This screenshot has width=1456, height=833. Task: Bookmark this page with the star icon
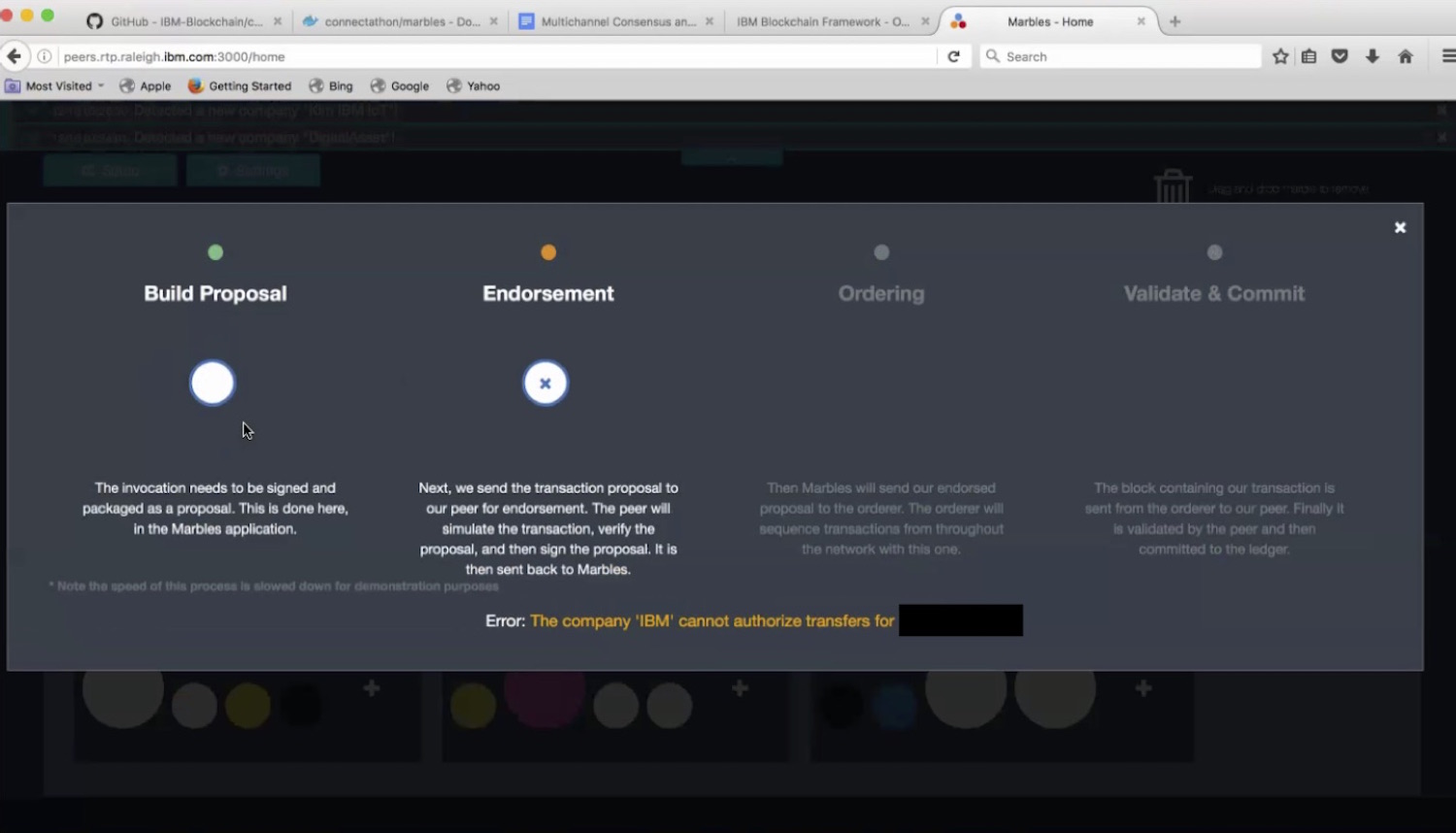coord(1280,56)
